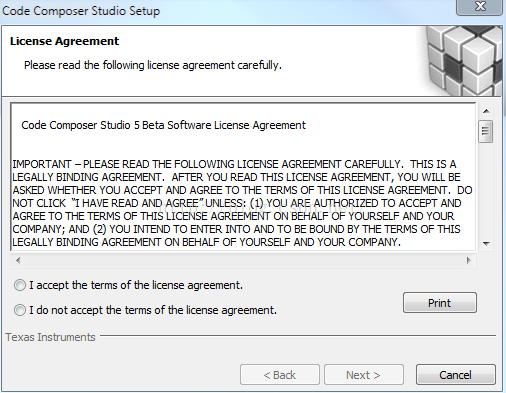Continue with the Next button
506x393 pixels.
coord(364,375)
